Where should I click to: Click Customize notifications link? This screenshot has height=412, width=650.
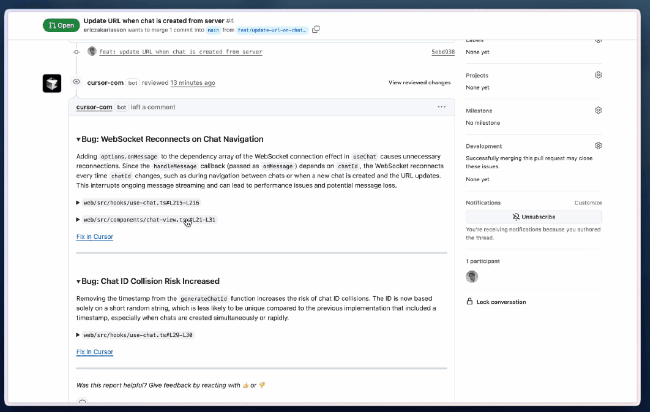(x=587, y=202)
